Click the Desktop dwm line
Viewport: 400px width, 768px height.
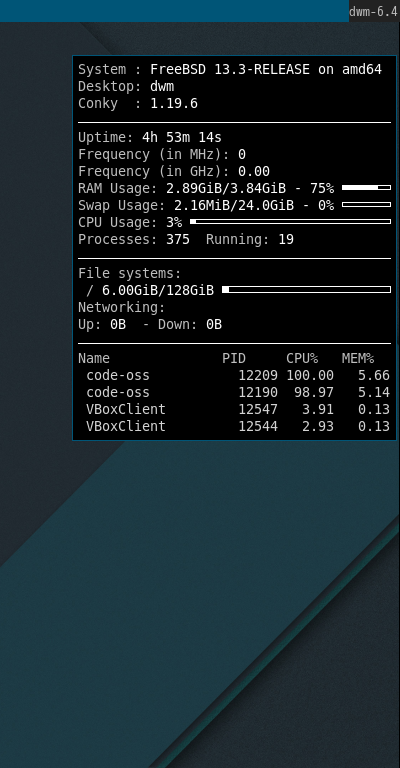coord(126,87)
